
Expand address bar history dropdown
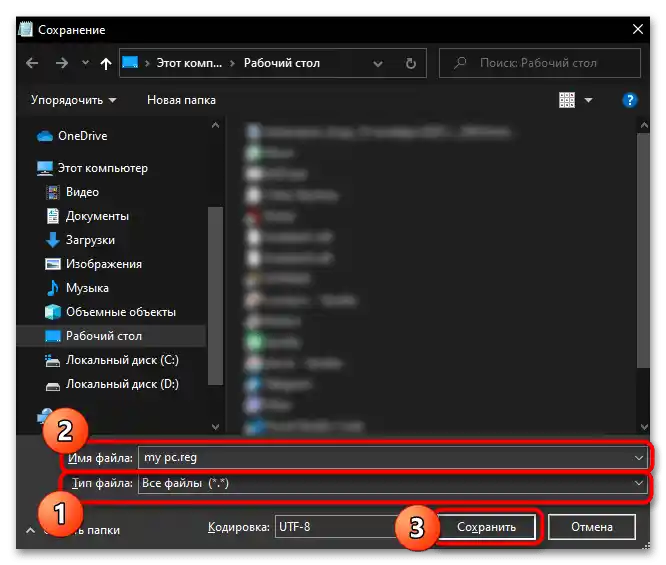point(378,64)
